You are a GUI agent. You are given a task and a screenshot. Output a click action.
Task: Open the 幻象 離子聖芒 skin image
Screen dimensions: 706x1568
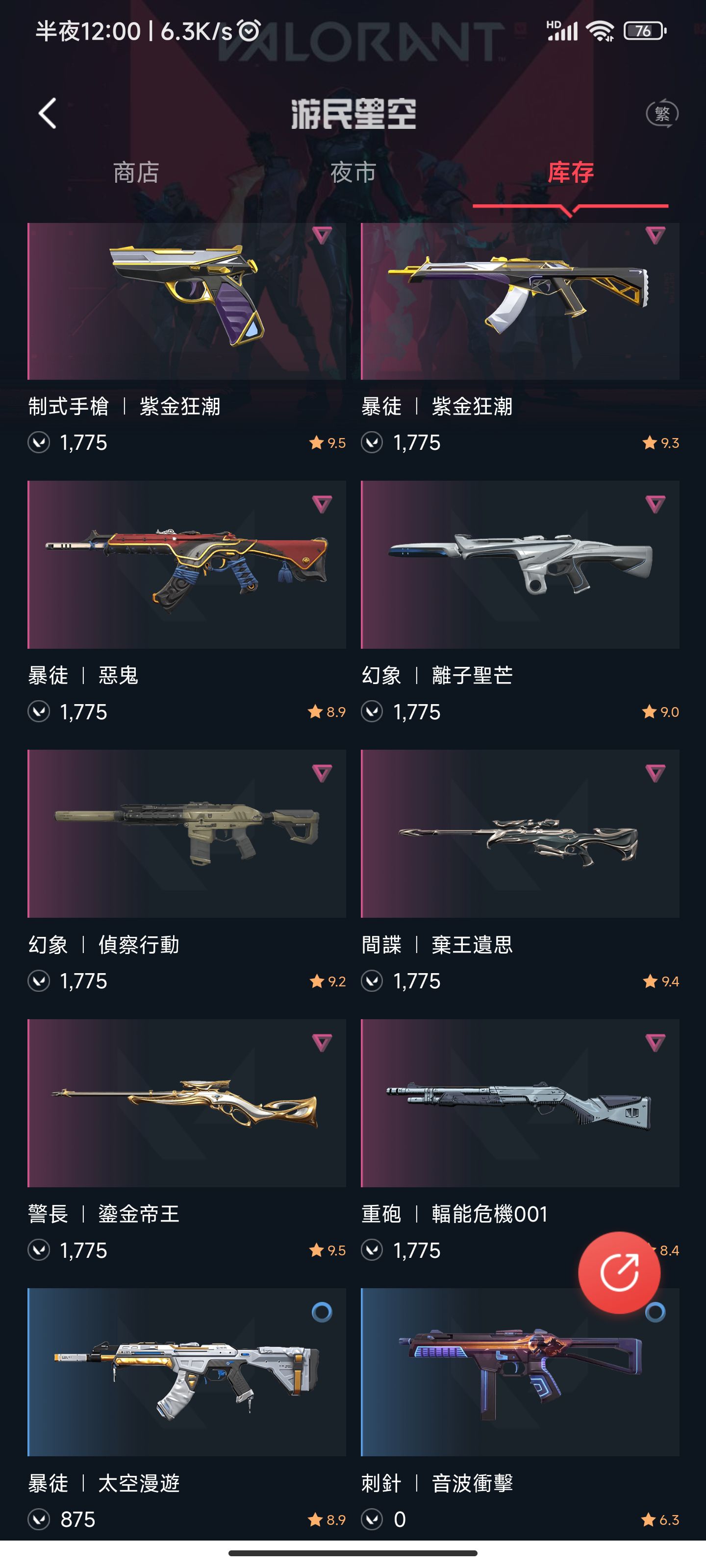click(x=520, y=565)
